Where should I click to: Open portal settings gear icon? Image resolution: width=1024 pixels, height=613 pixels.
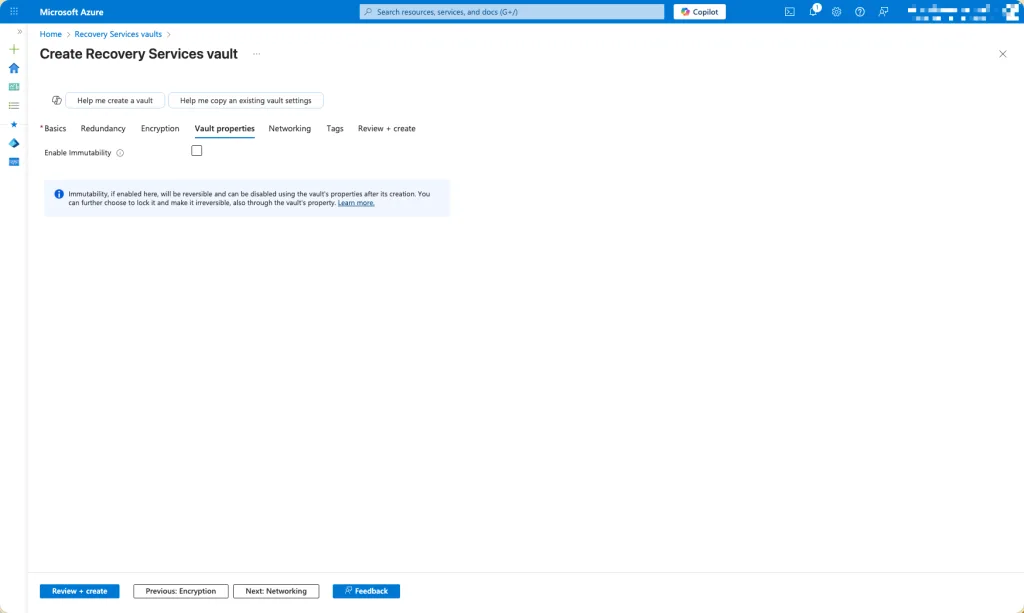(x=836, y=12)
